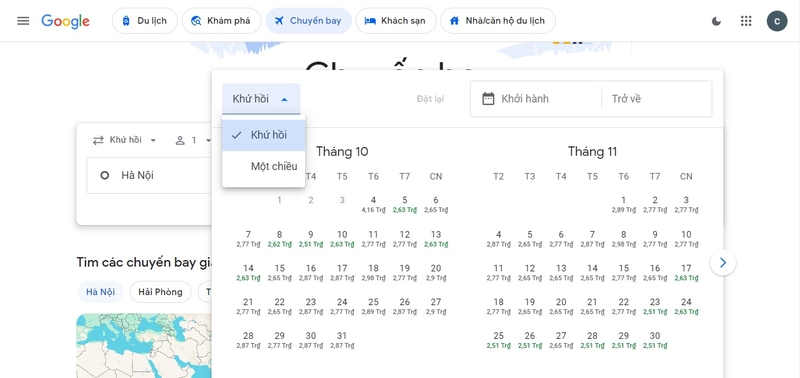The width and height of the screenshot is (800, 378).
Task: Select October 6 priced 2,65 Trđ
Action: (436, 204)
